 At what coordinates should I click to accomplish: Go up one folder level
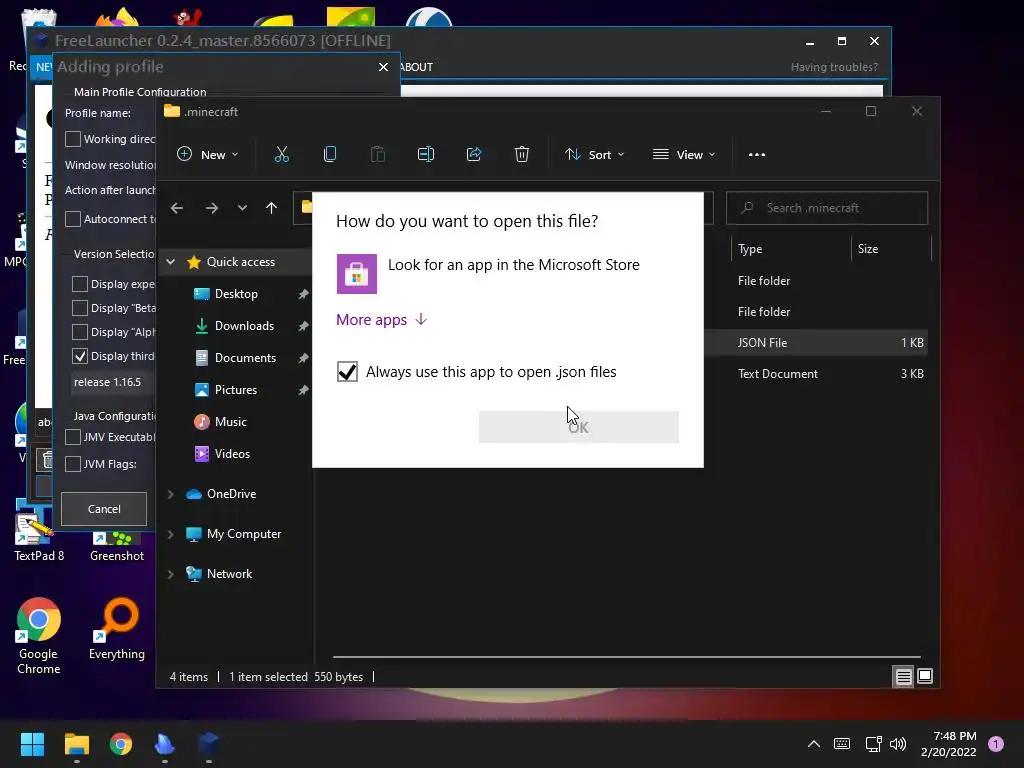coord(272,208)
